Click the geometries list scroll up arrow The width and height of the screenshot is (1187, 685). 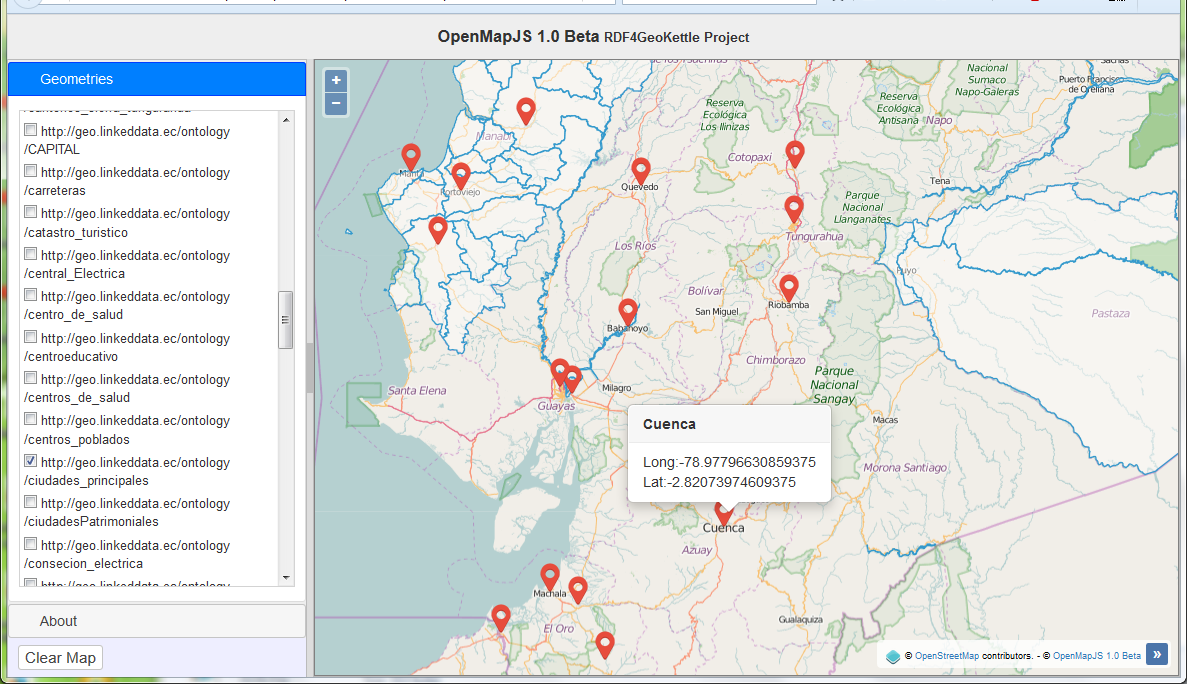(286, 120)
